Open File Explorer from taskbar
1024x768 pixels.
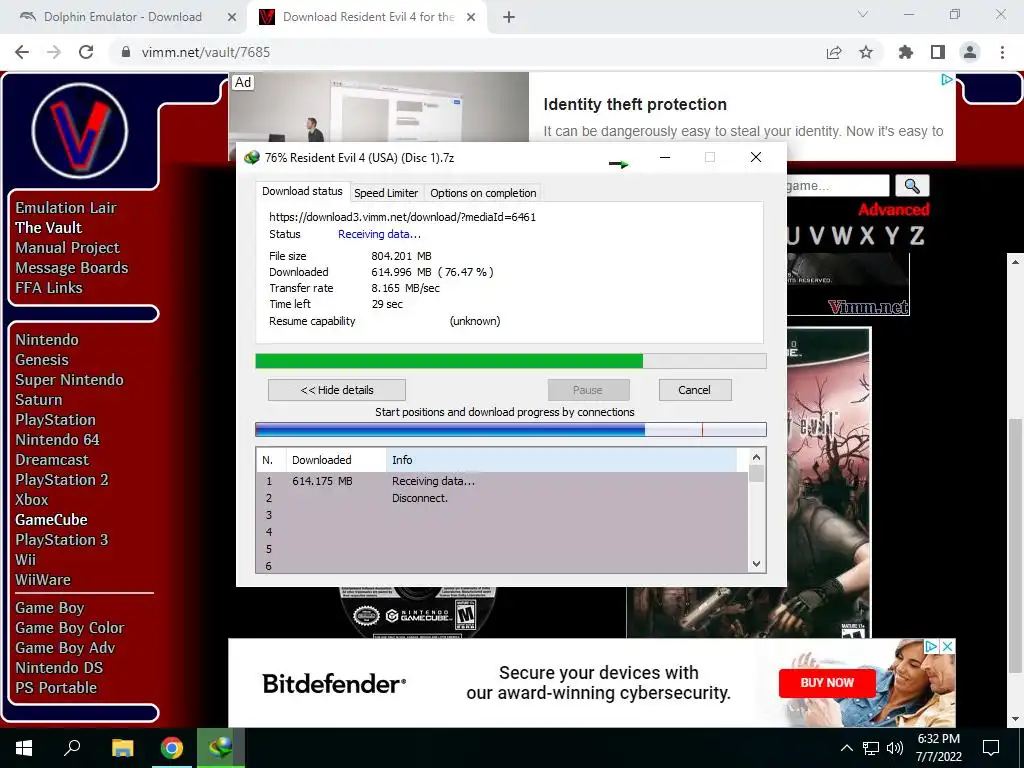pyautogui.click(x=122, y=748)
